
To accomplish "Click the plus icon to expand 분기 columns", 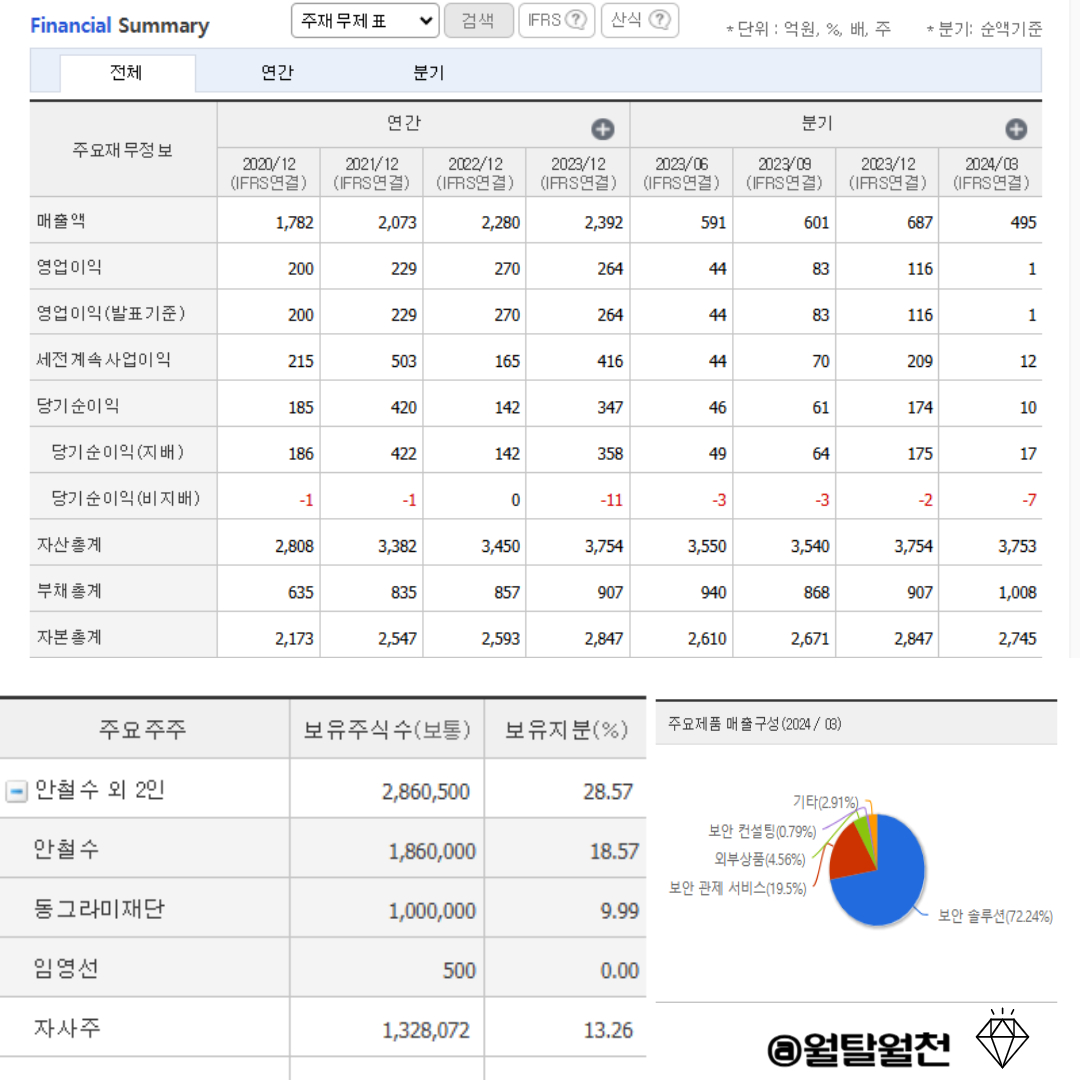I will [x=1017, y=128].
